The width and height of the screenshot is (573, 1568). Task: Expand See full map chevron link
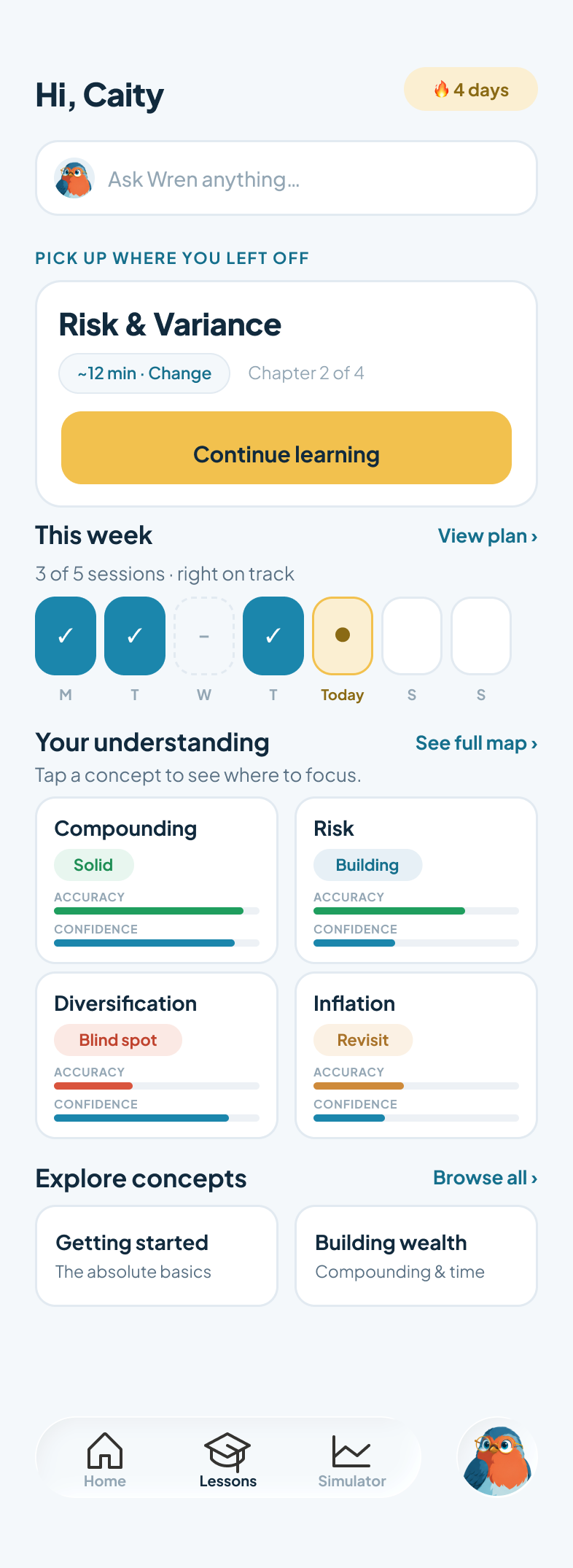click(x=477, y=743)
